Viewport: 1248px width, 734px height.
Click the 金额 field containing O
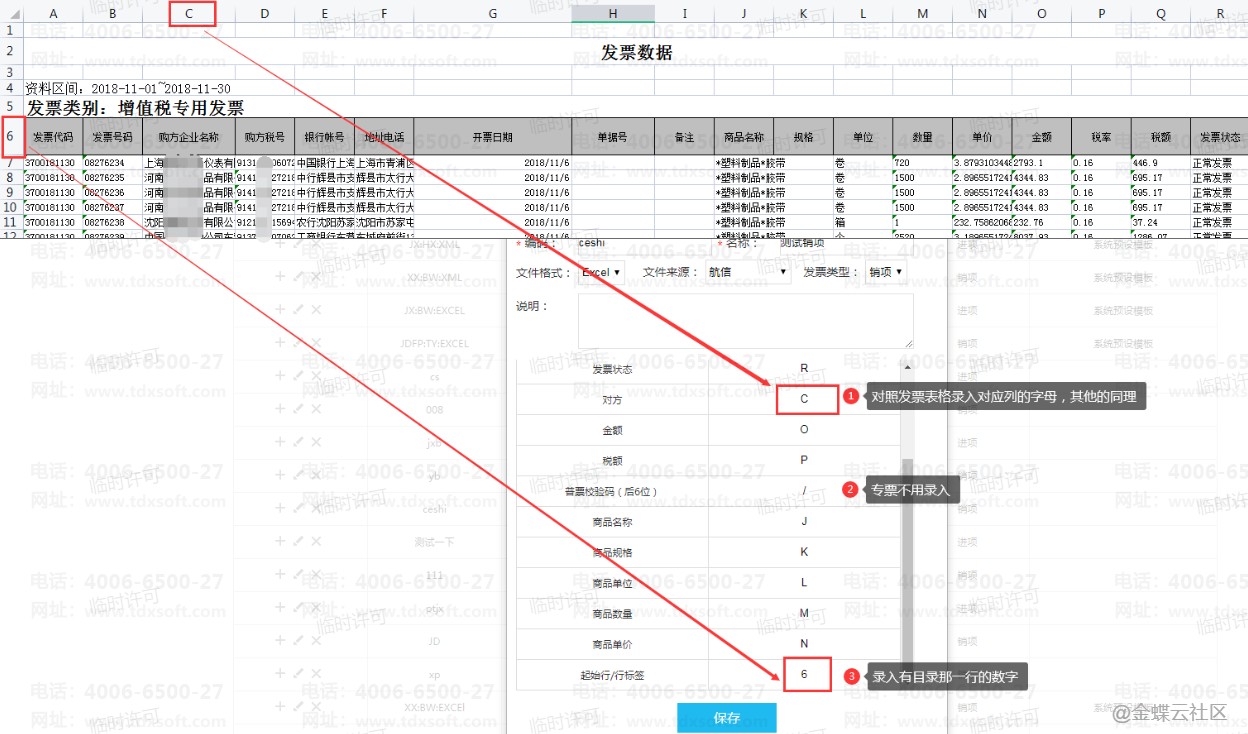(x=804, y=430)
